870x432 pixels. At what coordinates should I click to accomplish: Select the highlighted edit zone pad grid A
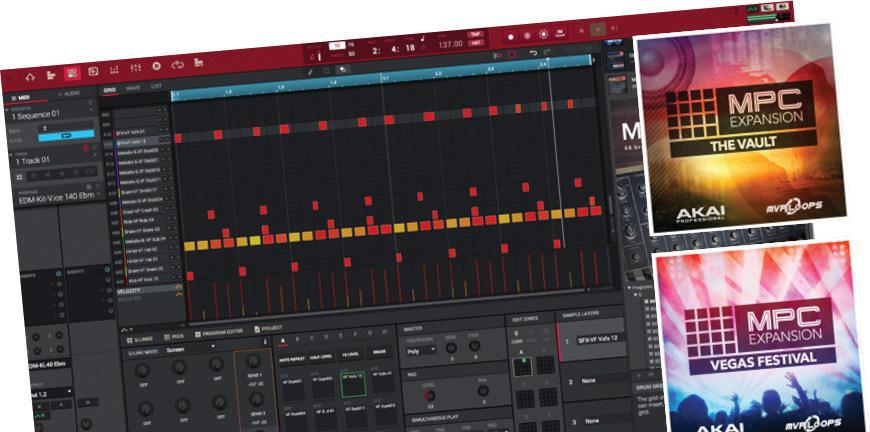(522, 366)
